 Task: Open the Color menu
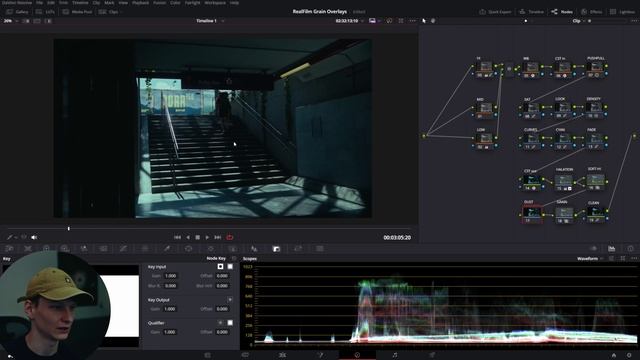point(175,2)
